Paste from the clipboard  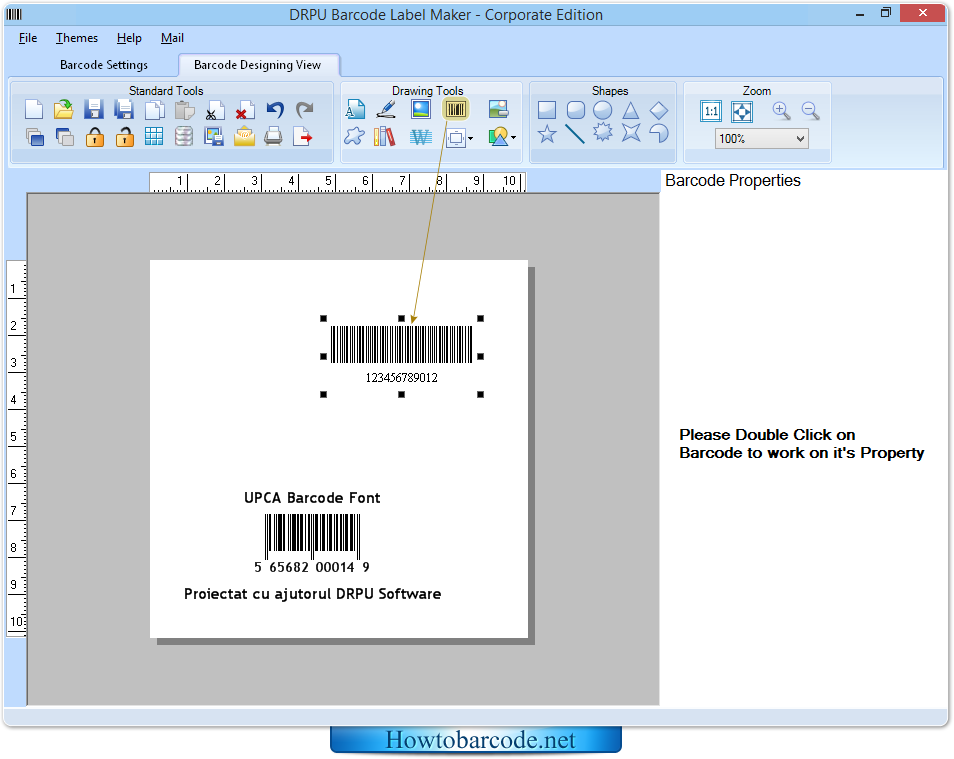184,110
